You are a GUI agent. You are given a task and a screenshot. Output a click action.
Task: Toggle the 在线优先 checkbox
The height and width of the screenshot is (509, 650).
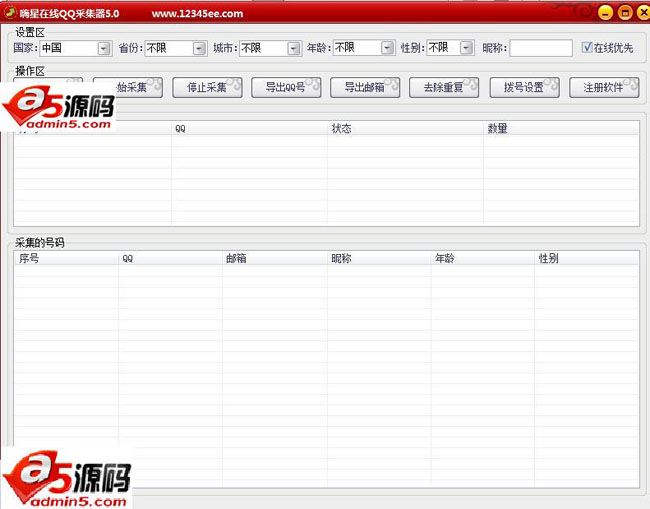click(587, 47)
